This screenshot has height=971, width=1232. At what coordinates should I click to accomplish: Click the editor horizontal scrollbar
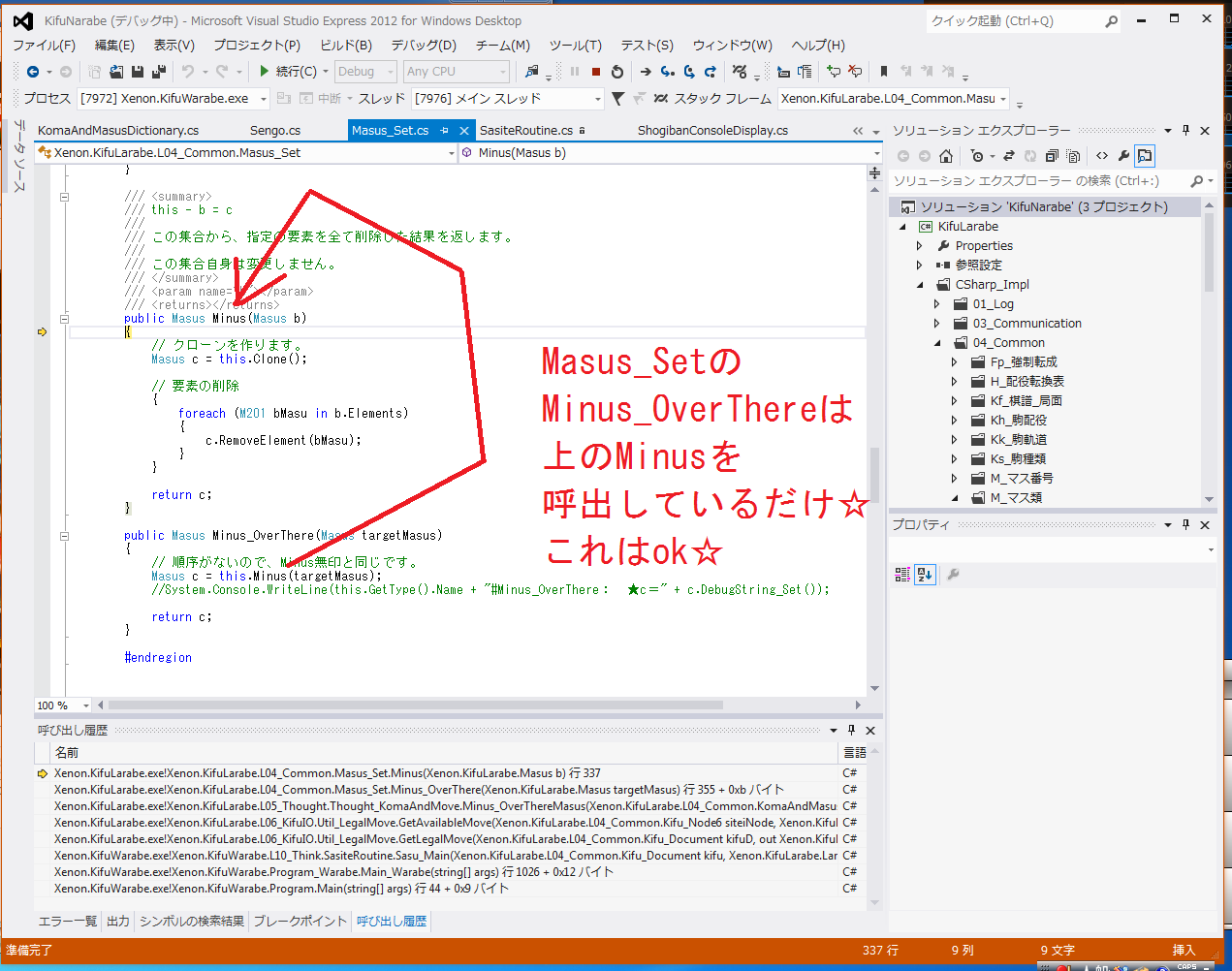click(415, 705)
